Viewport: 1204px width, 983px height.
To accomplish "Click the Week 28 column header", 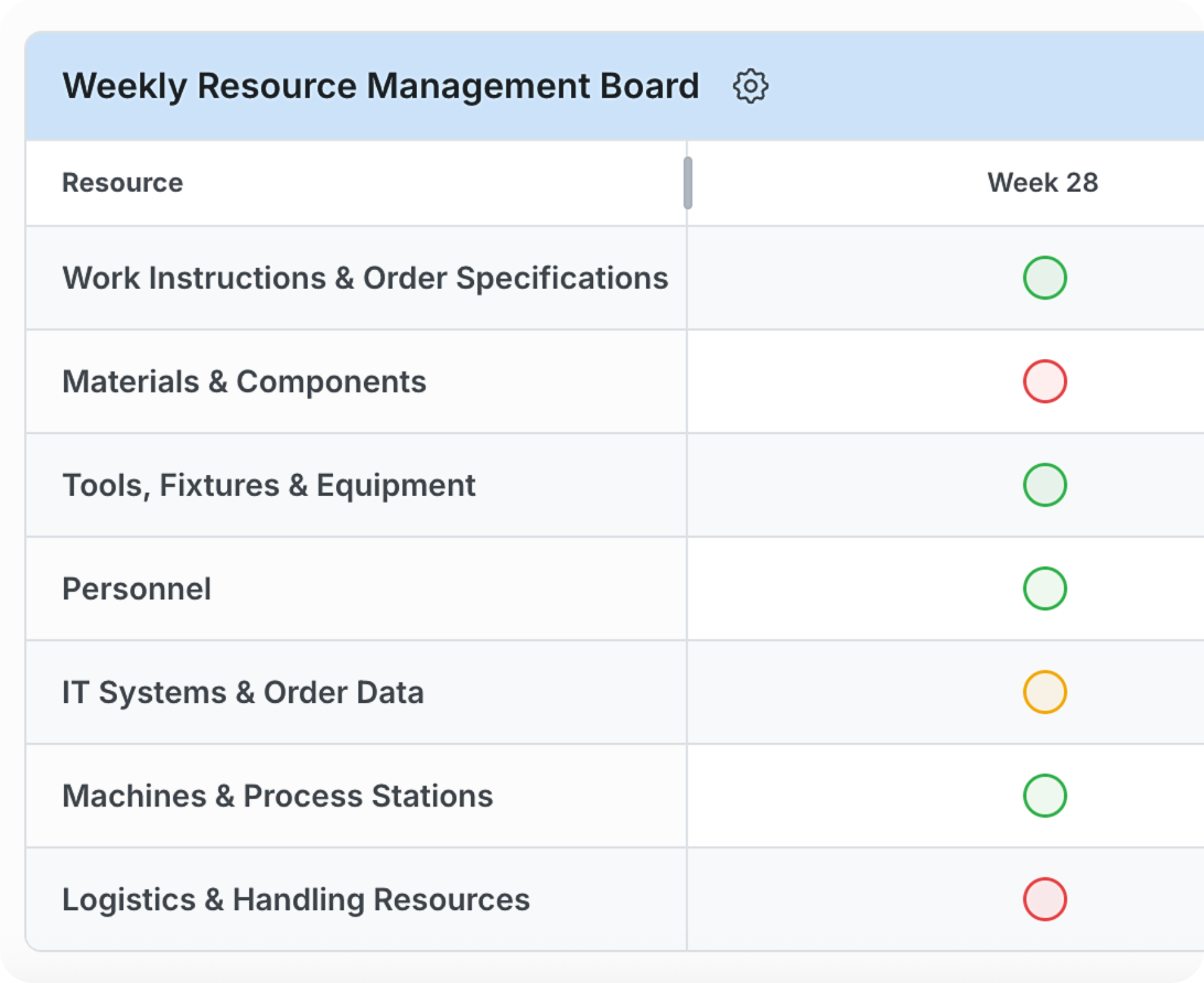I will coord(1042,183).
